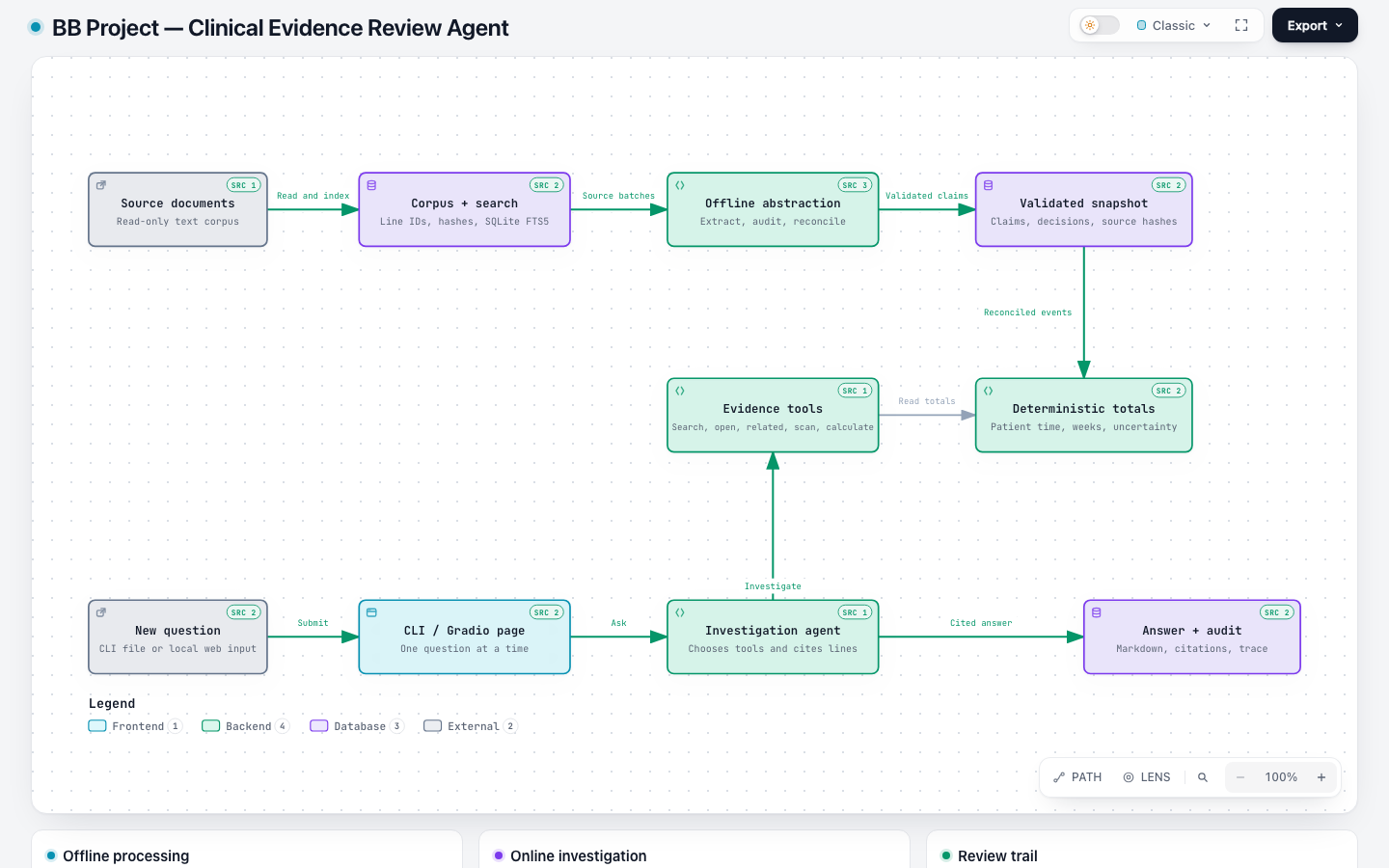
Task: Select the Source documents node
Action: click(x=177, y=209)
